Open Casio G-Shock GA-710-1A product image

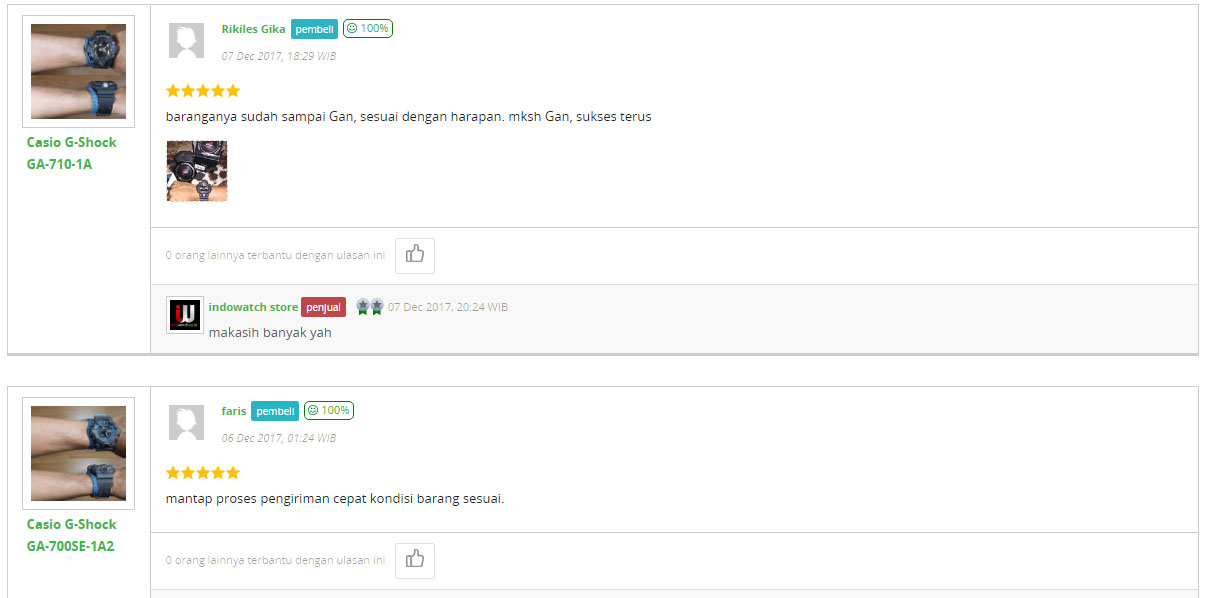tap(78, 72)
